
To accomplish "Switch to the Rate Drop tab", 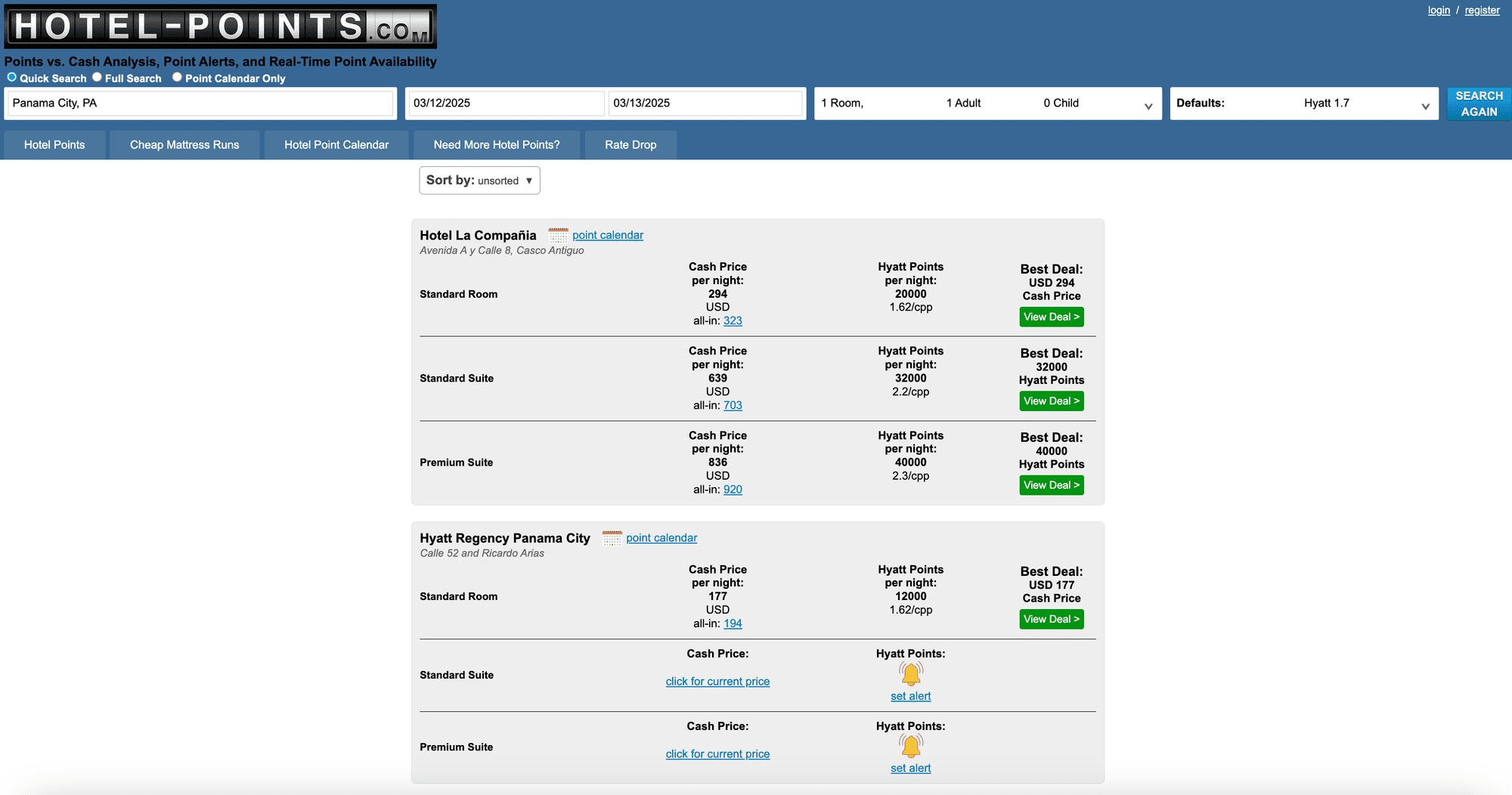I will click(631, 145).
